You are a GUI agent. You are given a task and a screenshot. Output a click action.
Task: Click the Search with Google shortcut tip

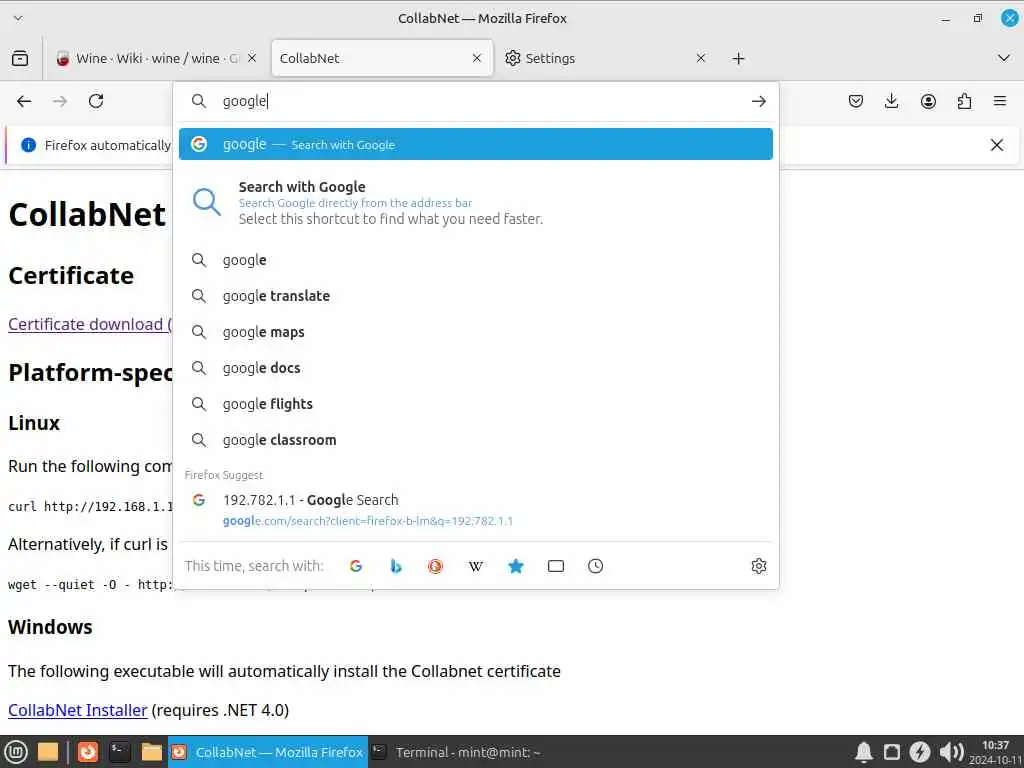click(475, 202)
